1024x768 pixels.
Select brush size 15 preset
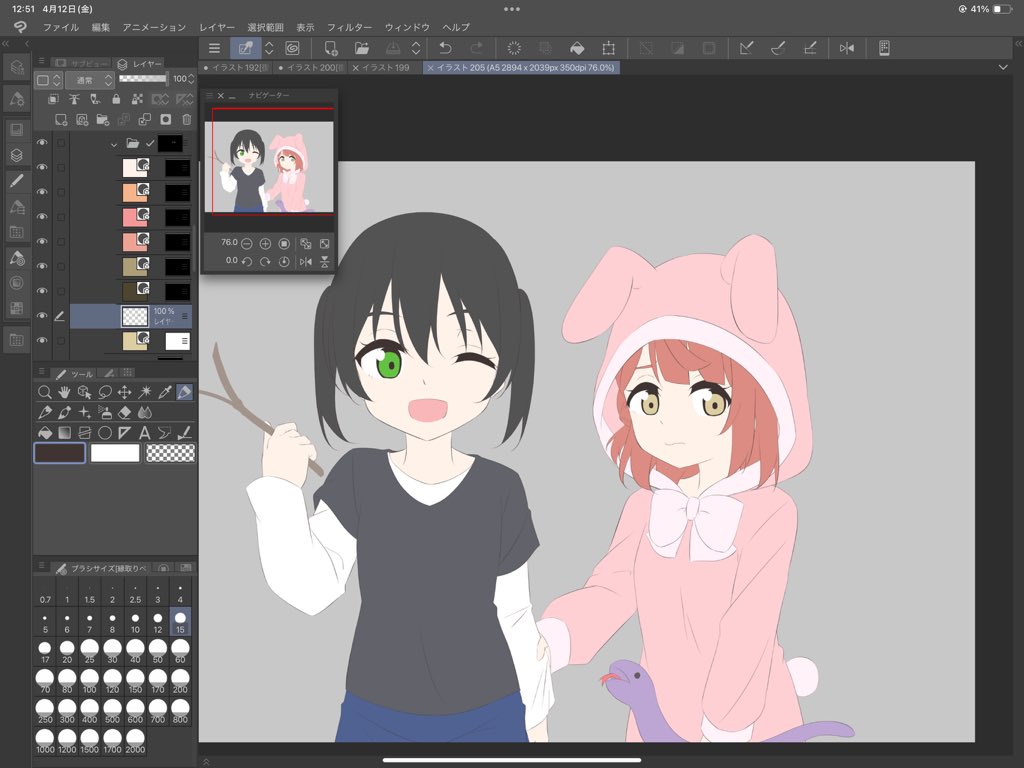coord(180,622)
